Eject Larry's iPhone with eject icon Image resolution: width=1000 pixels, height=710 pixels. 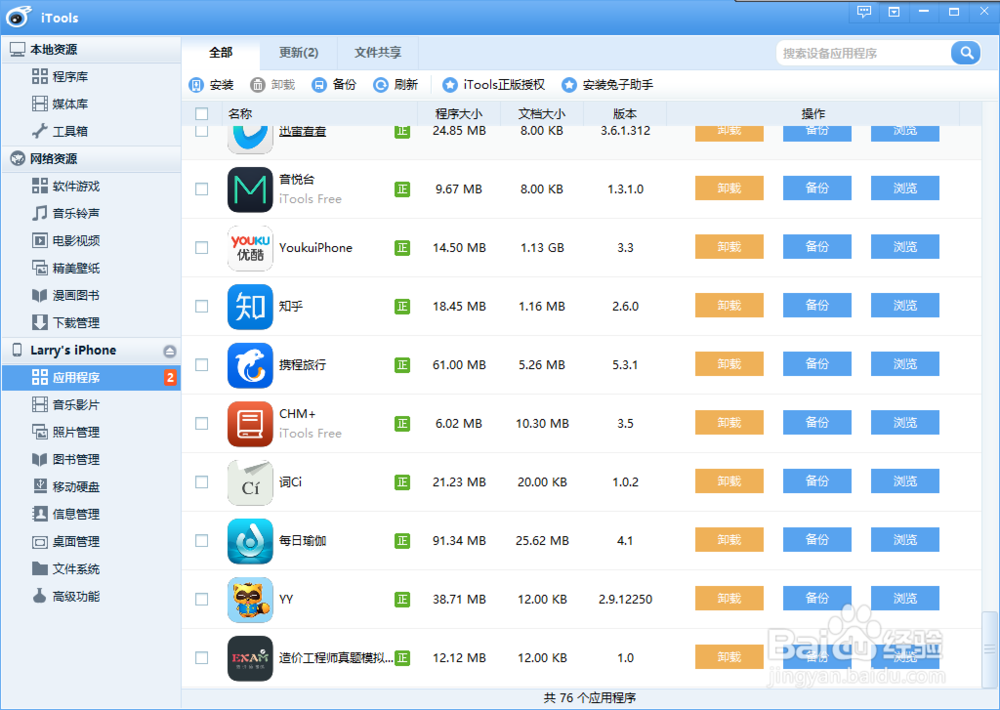(x=169, y=351)
